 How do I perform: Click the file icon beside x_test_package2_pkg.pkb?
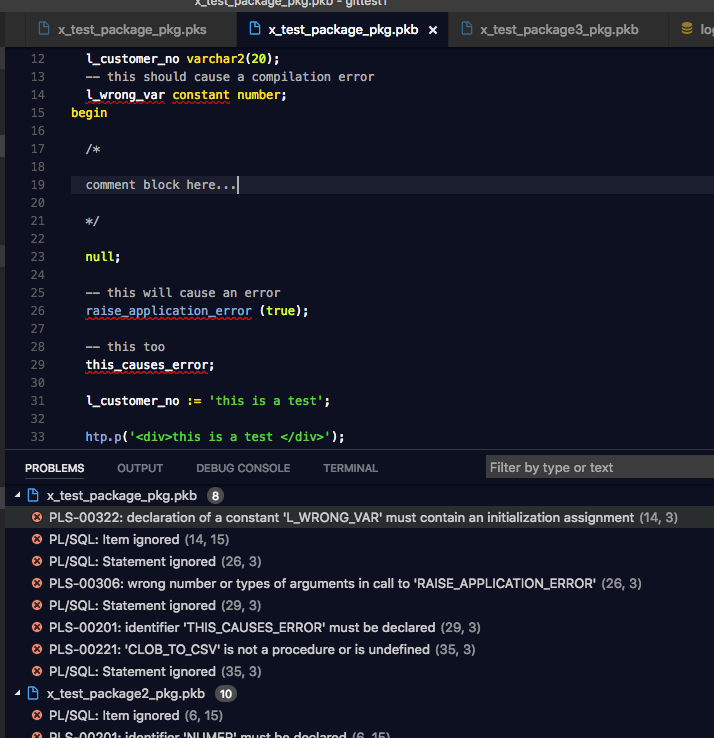pos(33,693)
